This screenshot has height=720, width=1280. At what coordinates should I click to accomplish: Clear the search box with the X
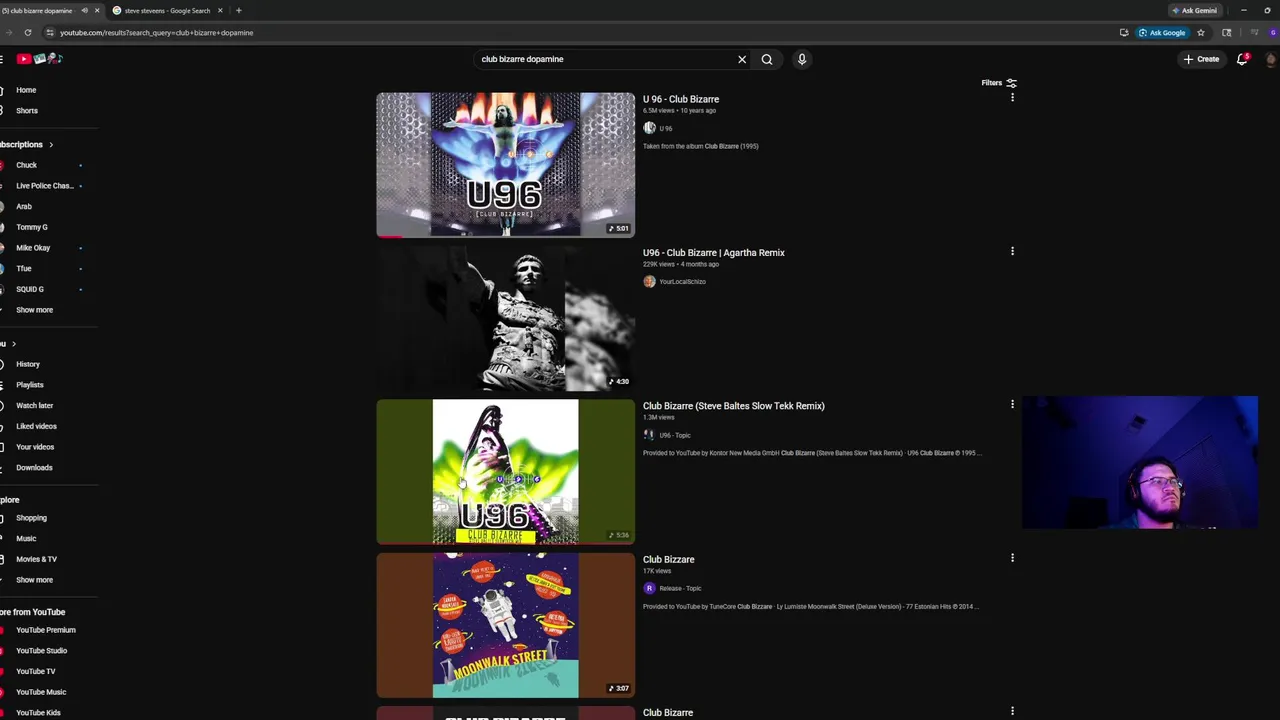tap(742, 59)
